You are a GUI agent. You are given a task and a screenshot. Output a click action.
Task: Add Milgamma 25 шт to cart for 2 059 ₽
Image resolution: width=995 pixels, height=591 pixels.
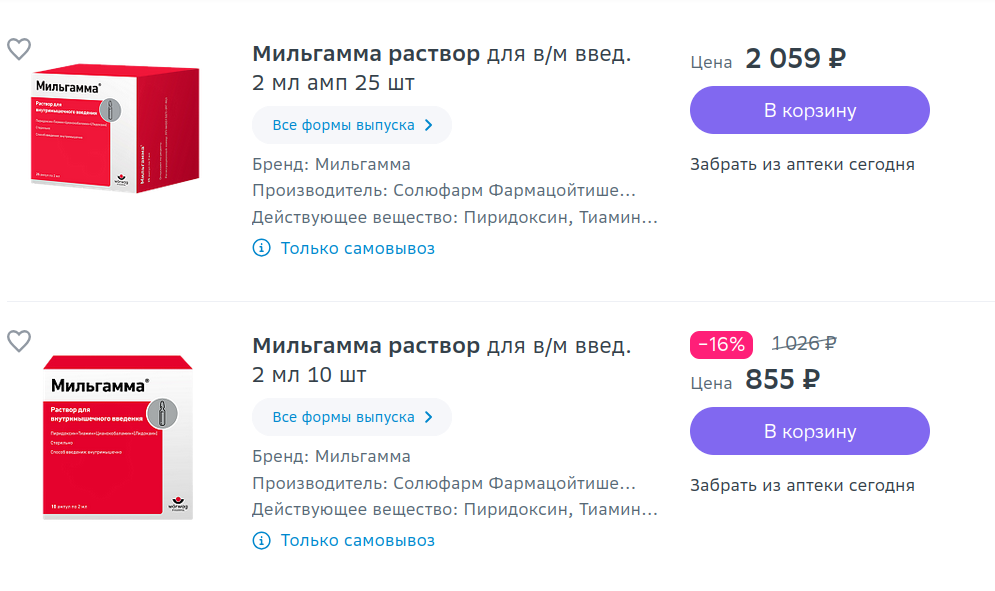coord(810,110)
